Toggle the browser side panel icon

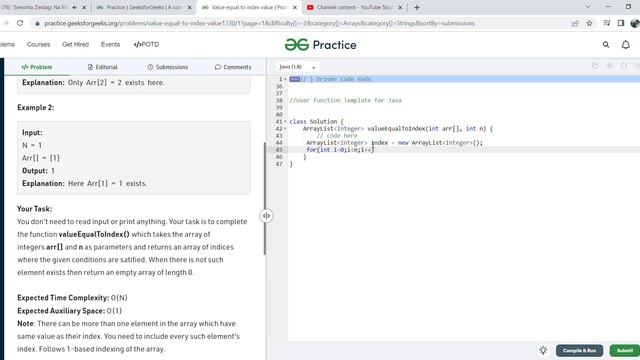(621, 23)
